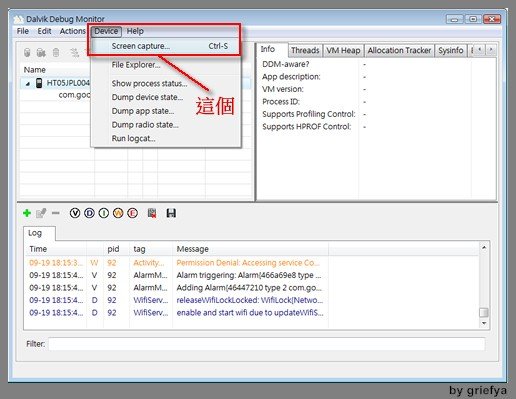Collapse the HT05JPL004 device tree node
Screen dimensions: 516x399
pyautogui.click(x=28, y=84)
